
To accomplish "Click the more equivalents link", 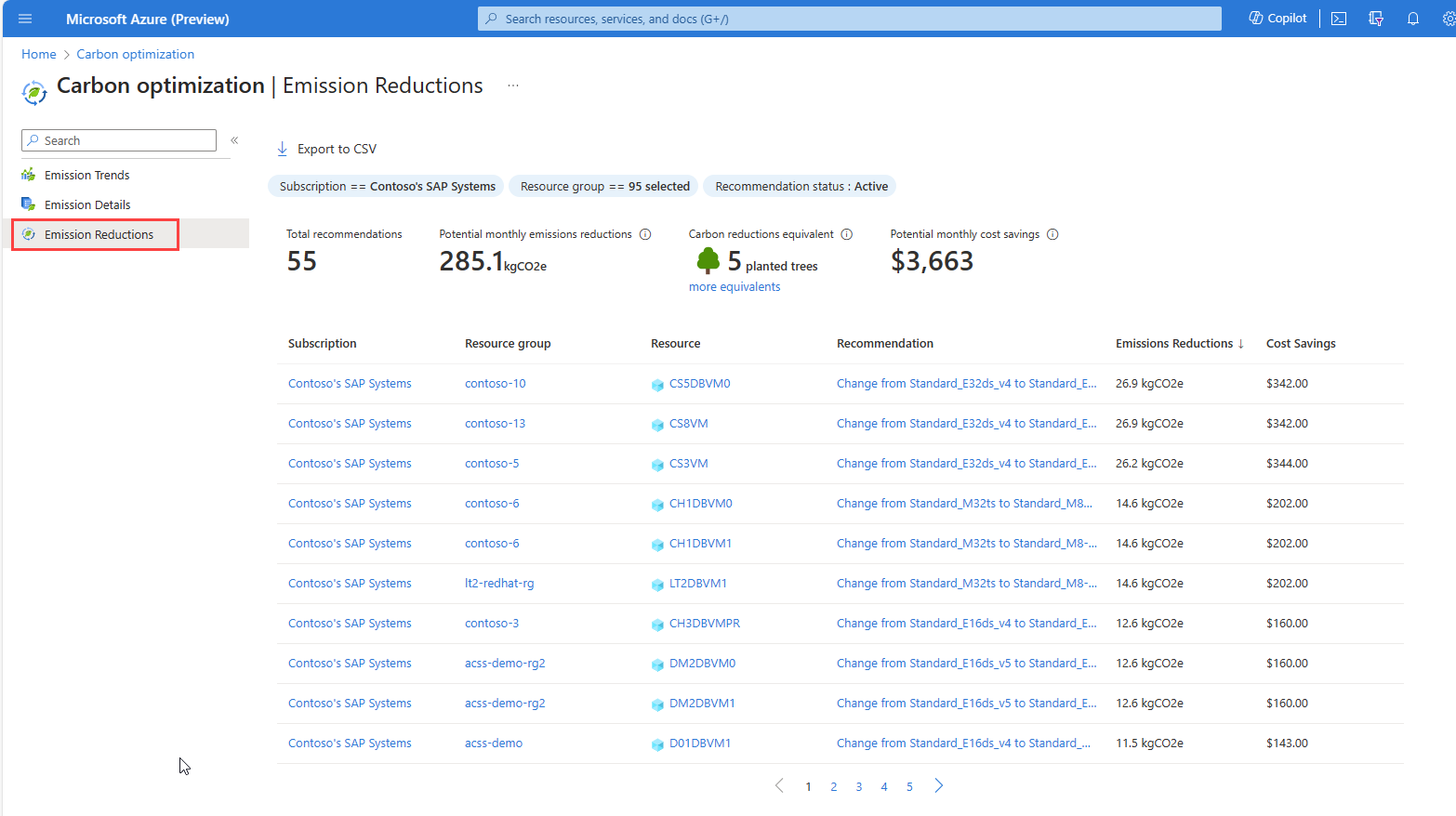I will pyautogui.click(x=734, y=287).
